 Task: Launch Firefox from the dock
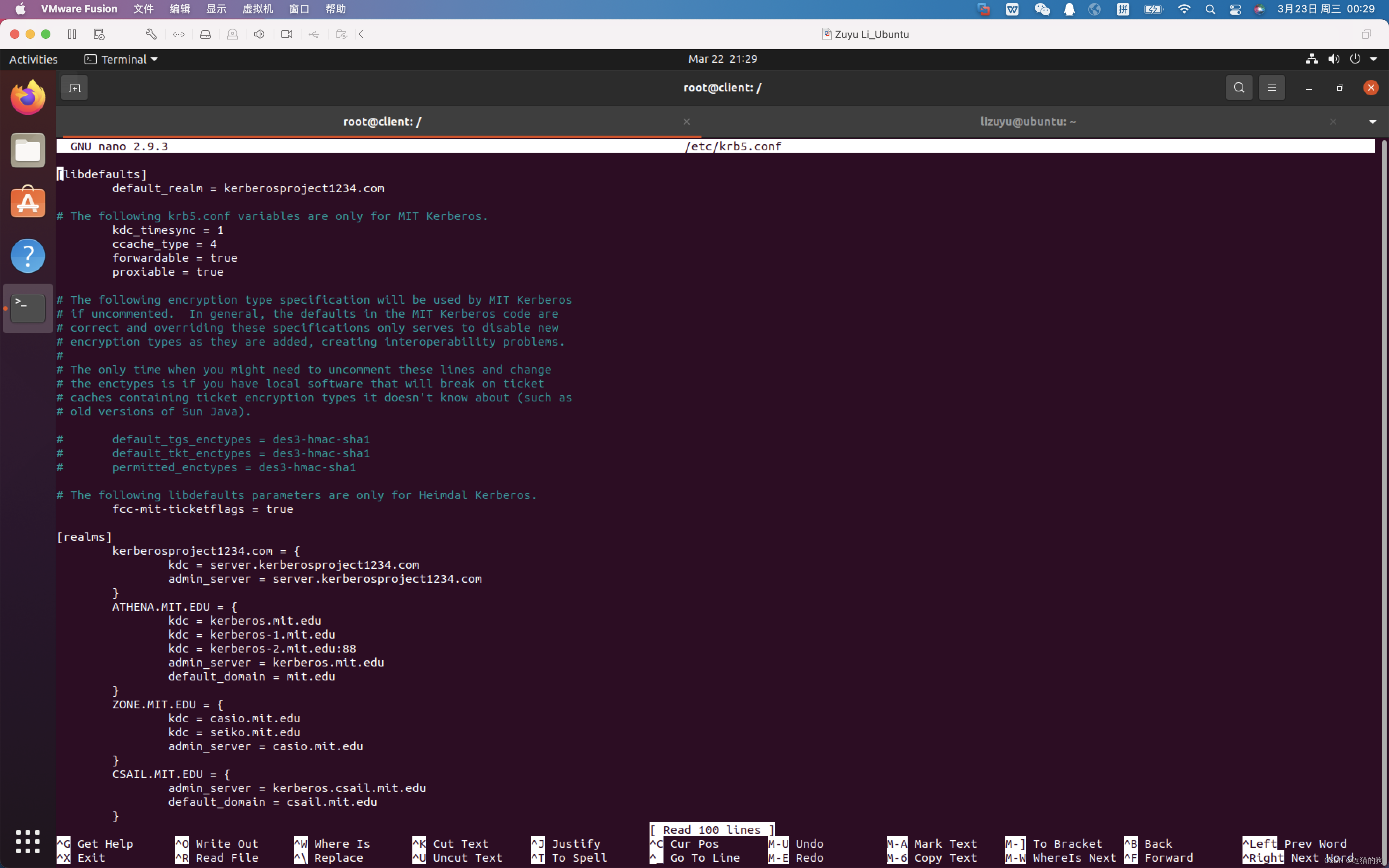(28, 98)
